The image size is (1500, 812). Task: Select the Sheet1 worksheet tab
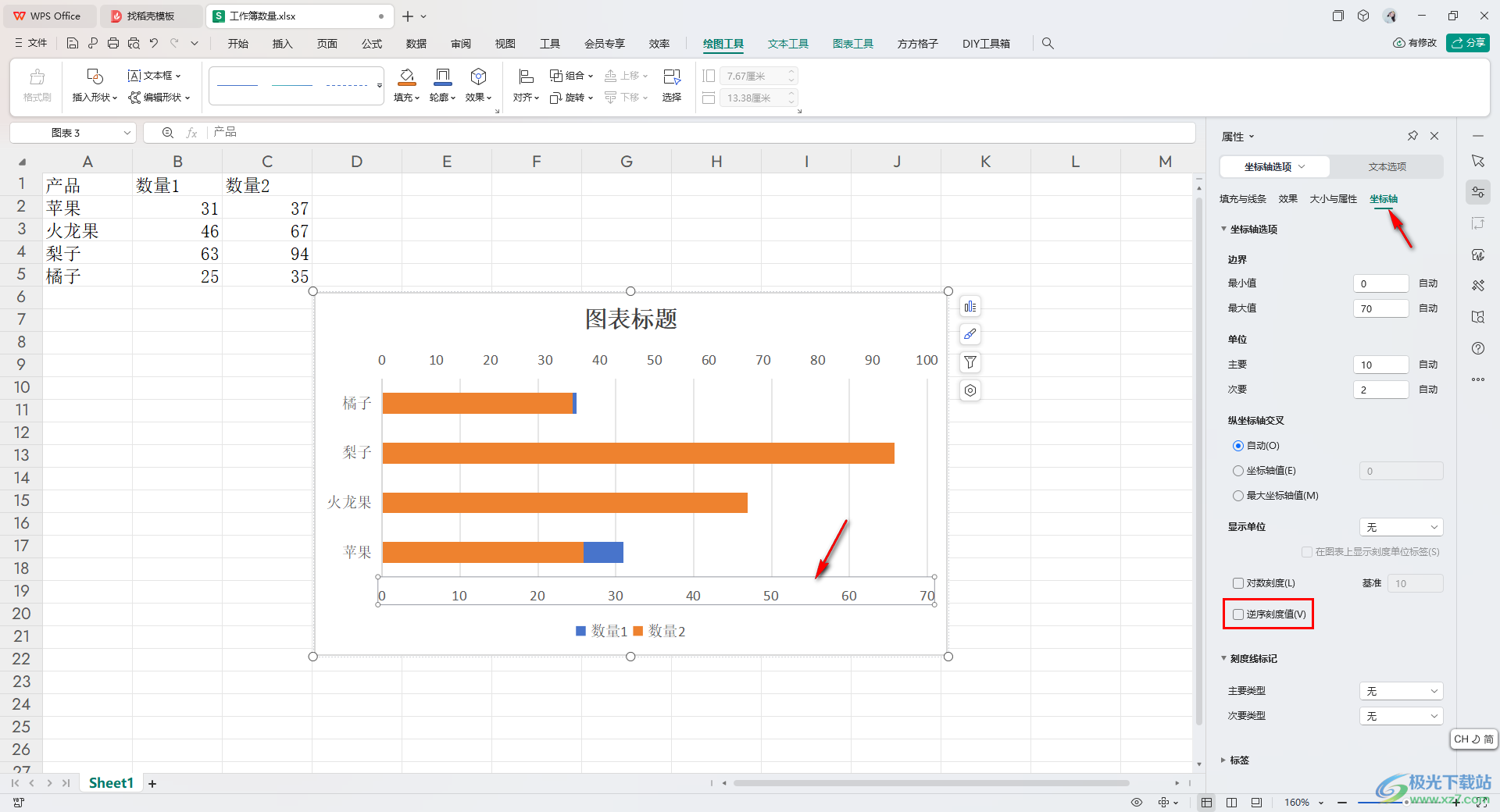pyautogui.click(x=111, y=783)
